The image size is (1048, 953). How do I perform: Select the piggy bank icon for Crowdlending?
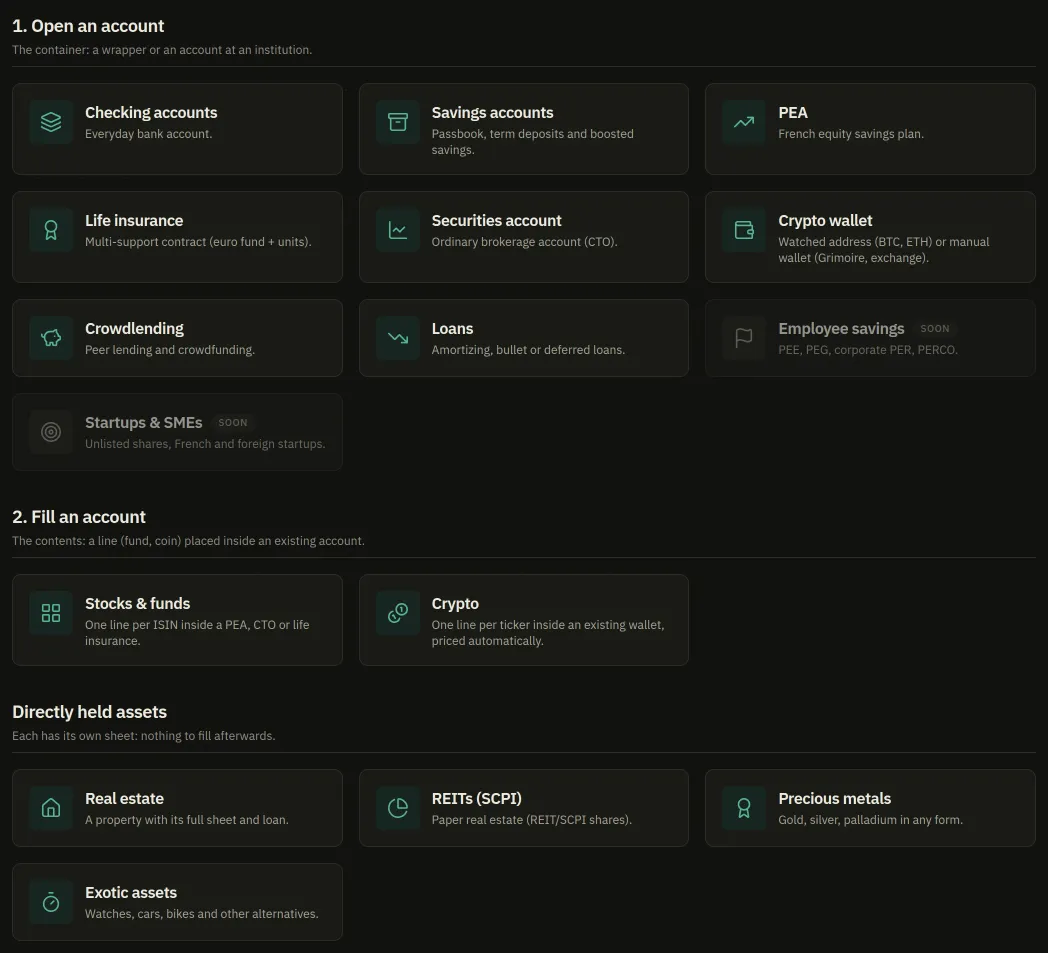pyautogui.click(x=51, y=338)
